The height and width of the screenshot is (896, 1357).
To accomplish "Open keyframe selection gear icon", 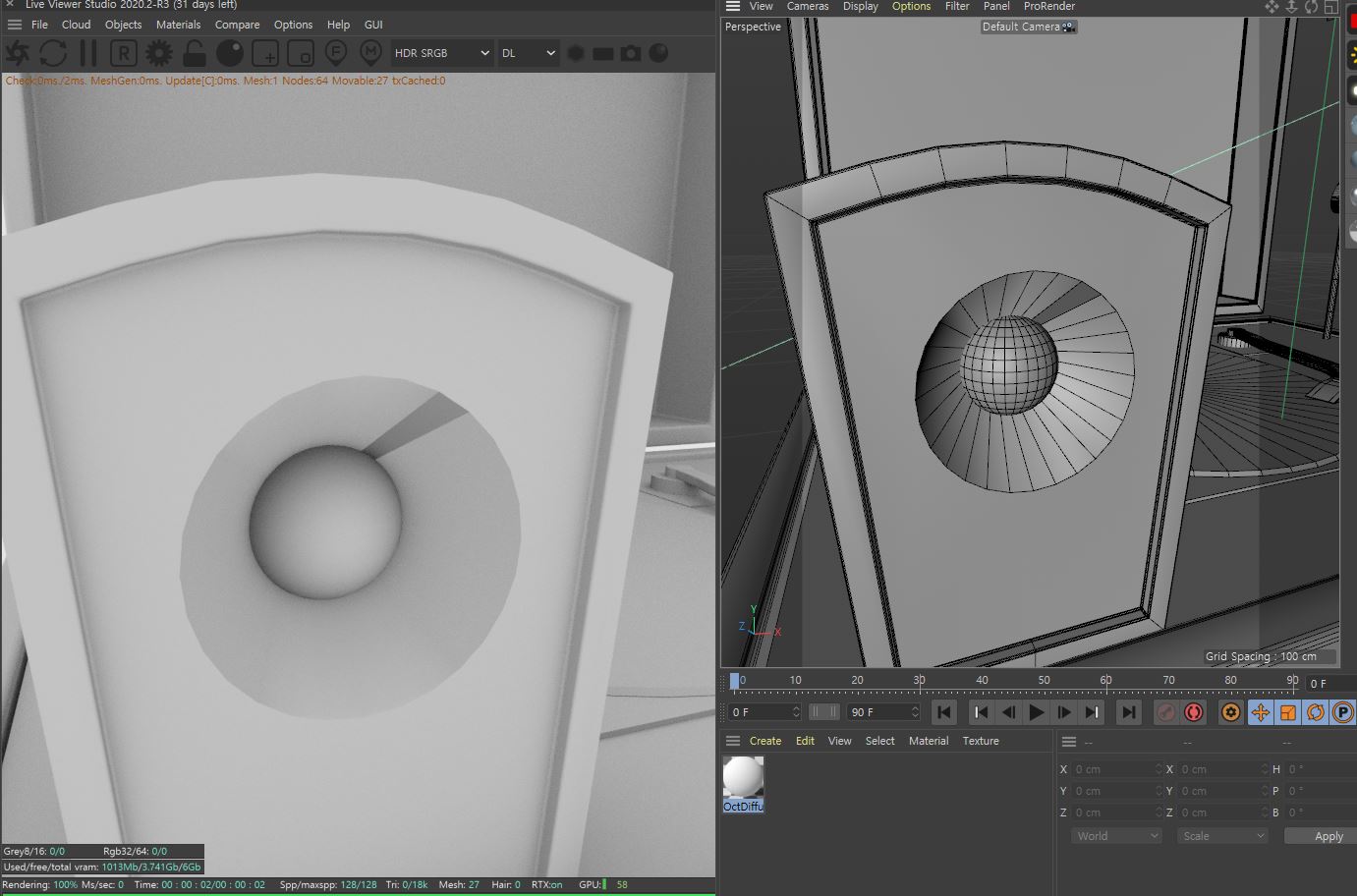I will 1230,712.
